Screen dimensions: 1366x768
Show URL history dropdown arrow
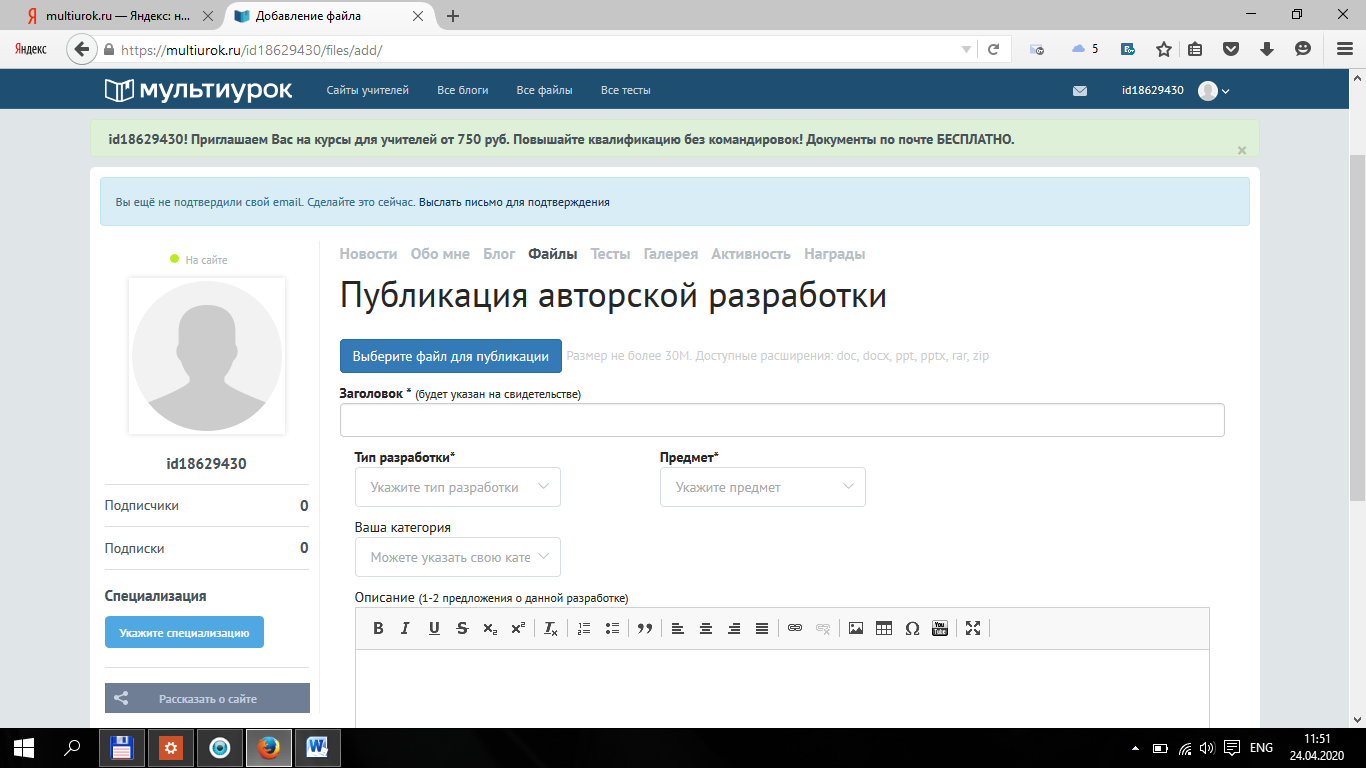(x=966, y=49)
